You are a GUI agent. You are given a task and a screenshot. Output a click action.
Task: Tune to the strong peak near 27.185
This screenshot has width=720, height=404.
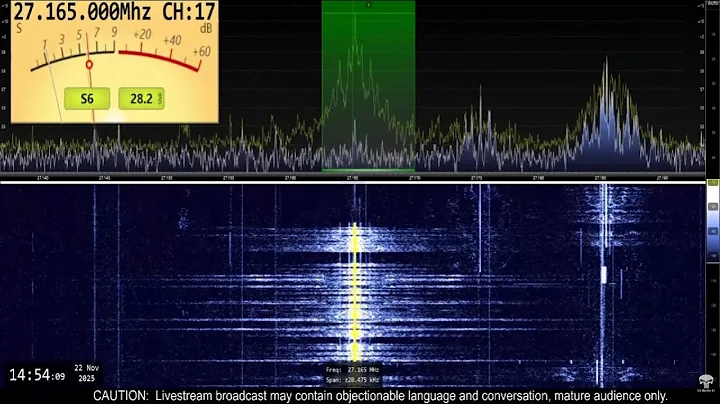pyautogui.click(x=607, y=110)
